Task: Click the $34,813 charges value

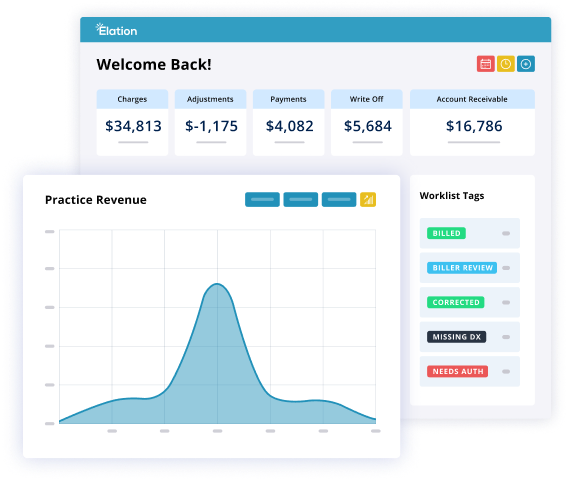Action: pyautogui.click(x=133, y=126)
